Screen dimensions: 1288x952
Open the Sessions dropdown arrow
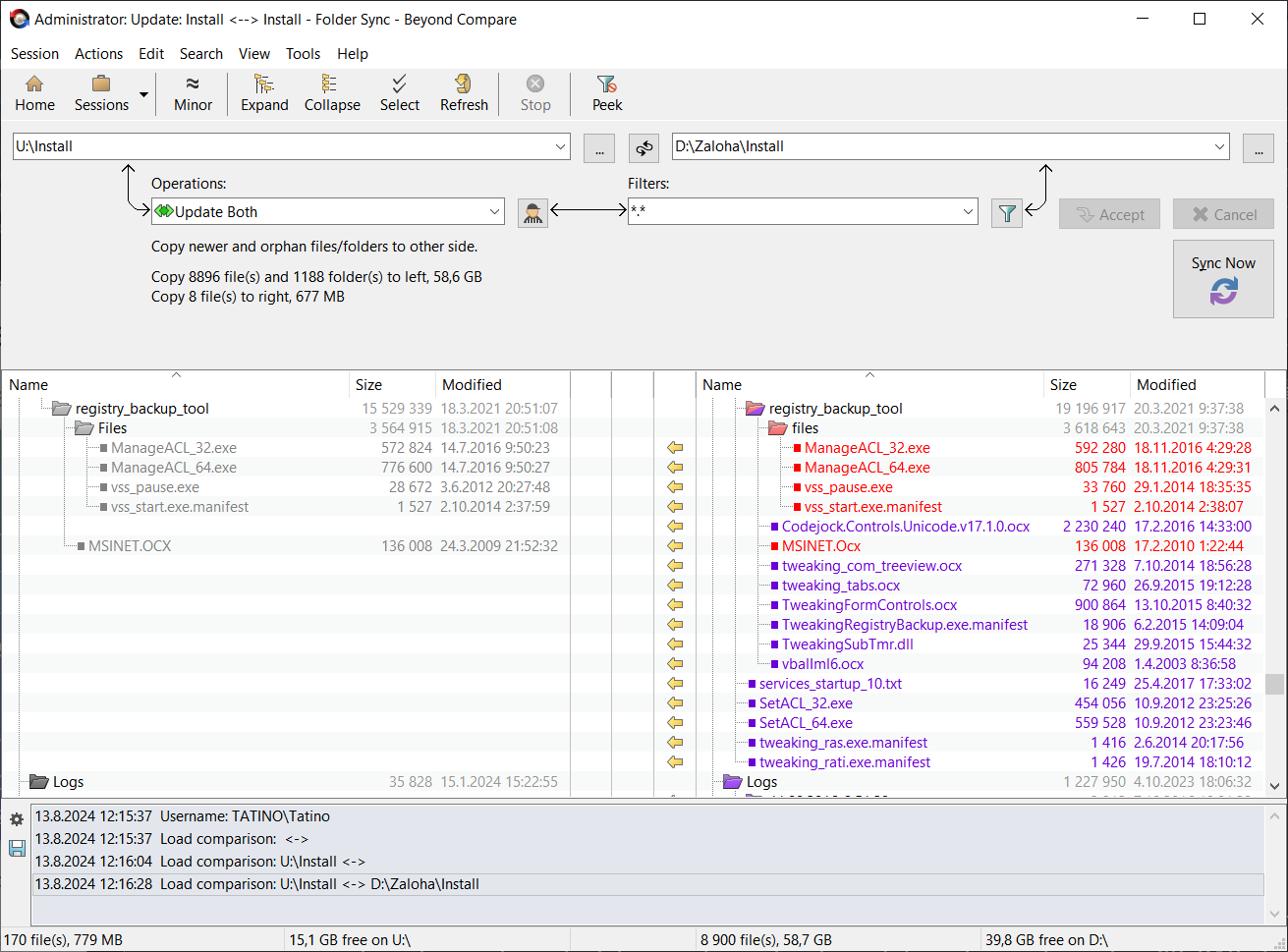144,95
